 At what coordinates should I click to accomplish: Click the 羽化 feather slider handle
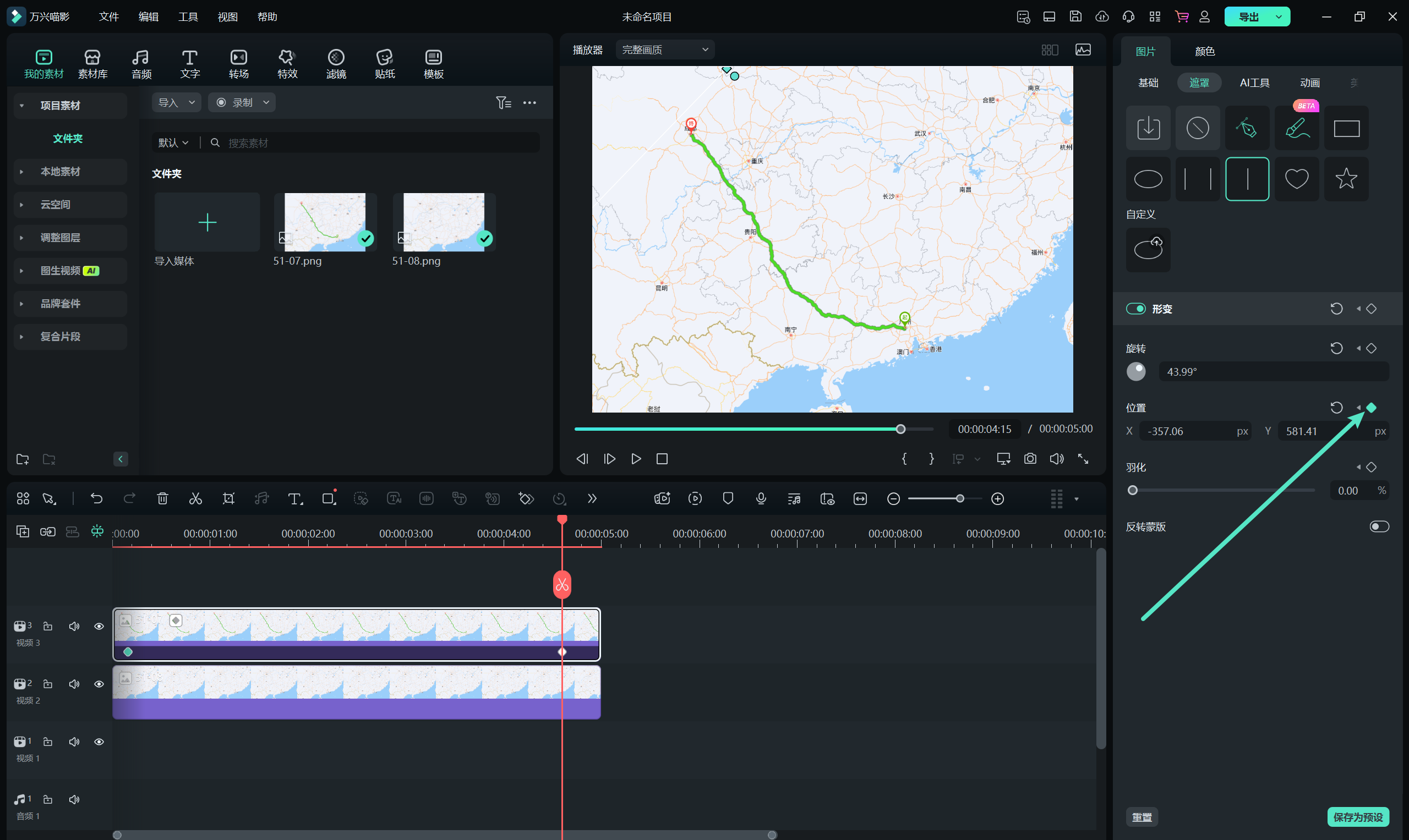(1133, 490)
